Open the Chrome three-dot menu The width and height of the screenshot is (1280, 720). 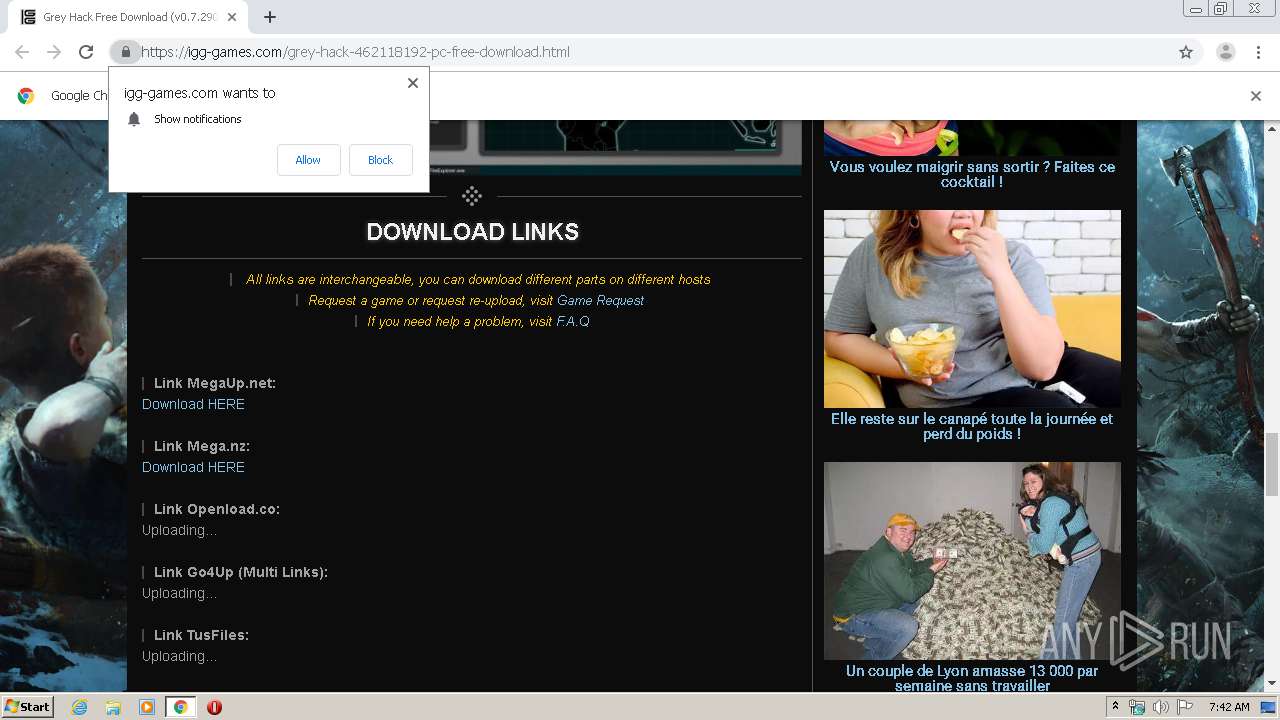coord(1258,52)
